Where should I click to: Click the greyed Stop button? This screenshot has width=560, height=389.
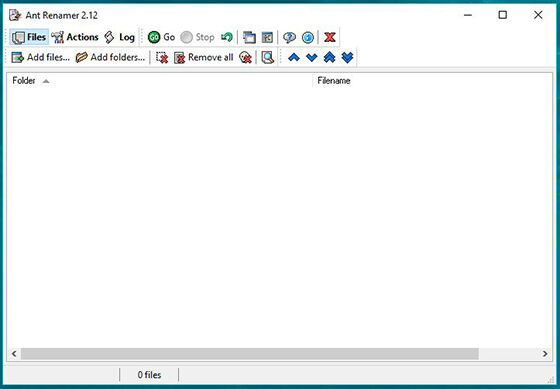(x=197, y=37)
